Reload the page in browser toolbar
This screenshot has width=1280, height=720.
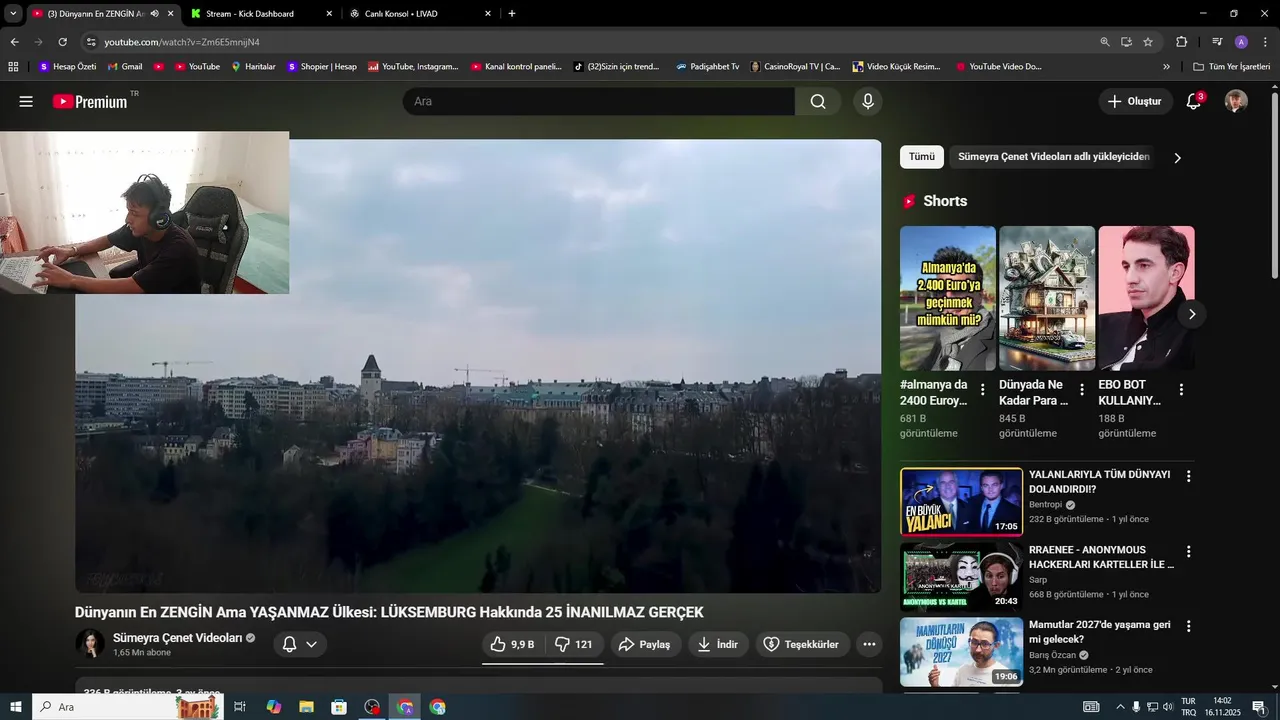click(x=62, y=42)
